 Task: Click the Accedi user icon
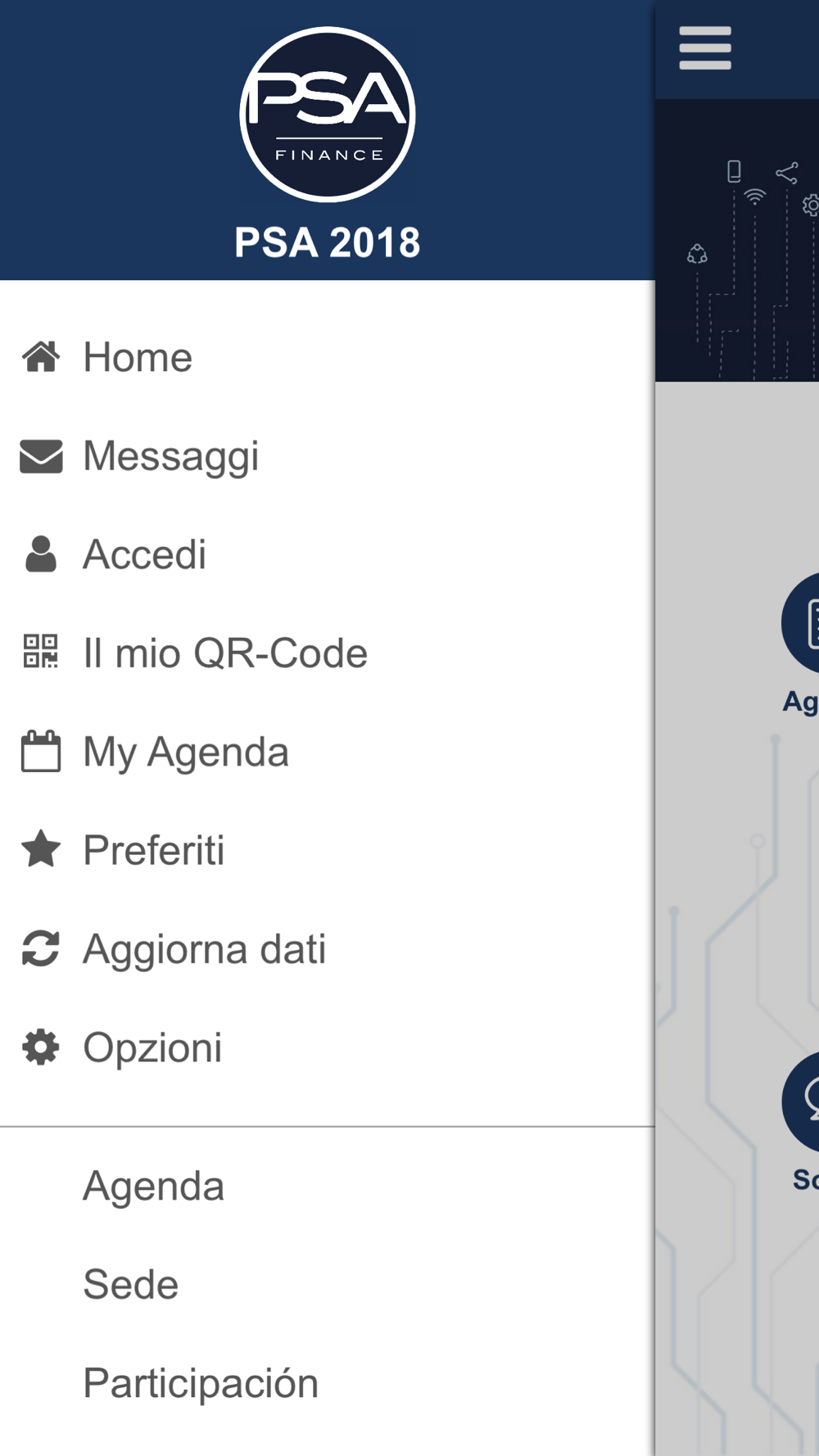pyautogui.click(x=41, y=554)
